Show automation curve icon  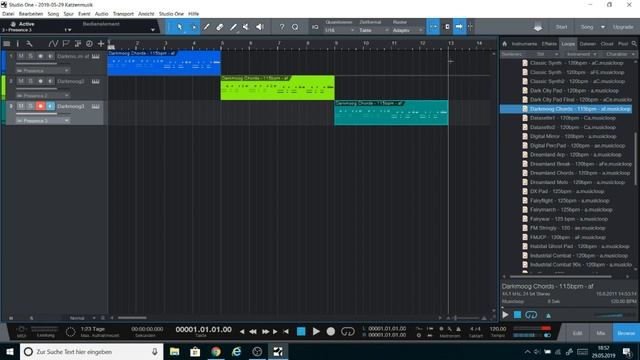pos(53,43)
